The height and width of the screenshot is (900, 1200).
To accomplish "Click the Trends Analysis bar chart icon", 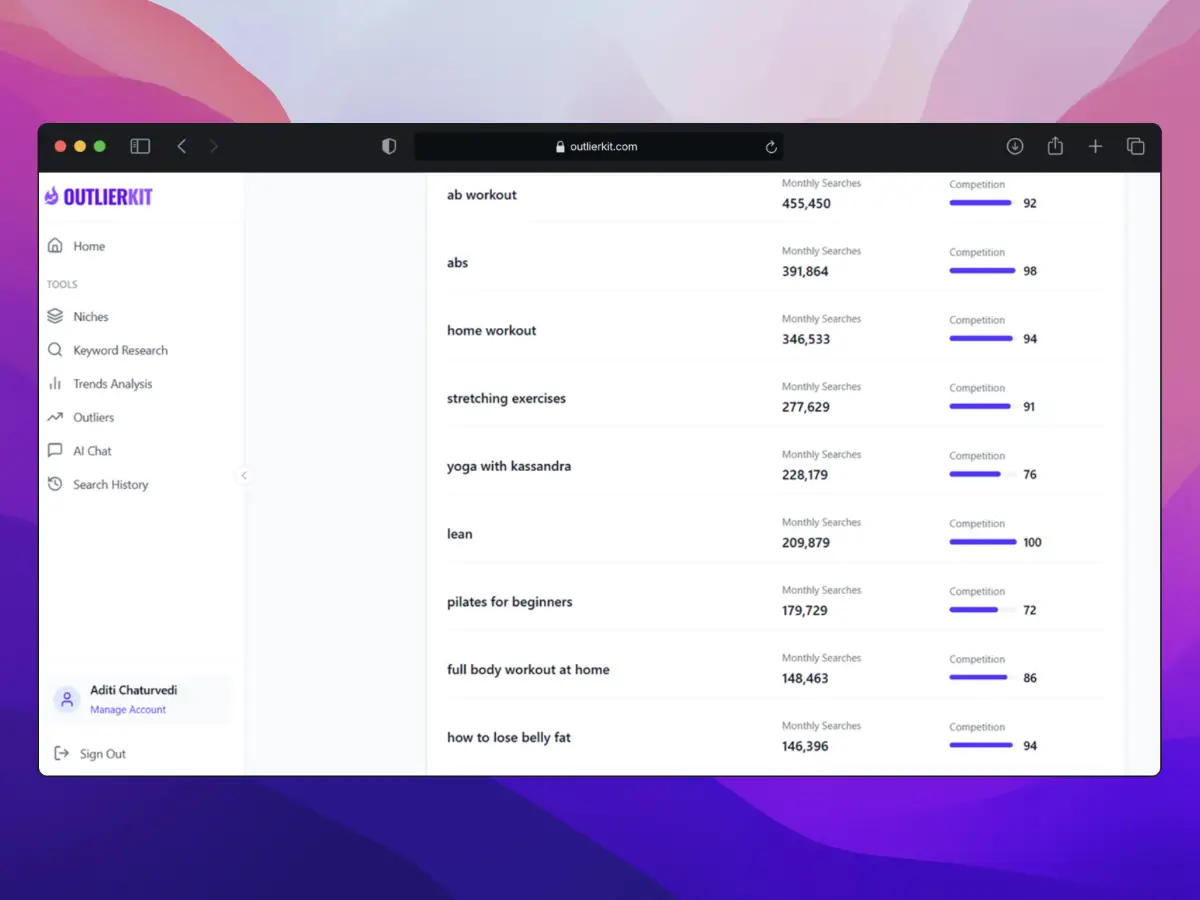I will click(x=55, y=384).
